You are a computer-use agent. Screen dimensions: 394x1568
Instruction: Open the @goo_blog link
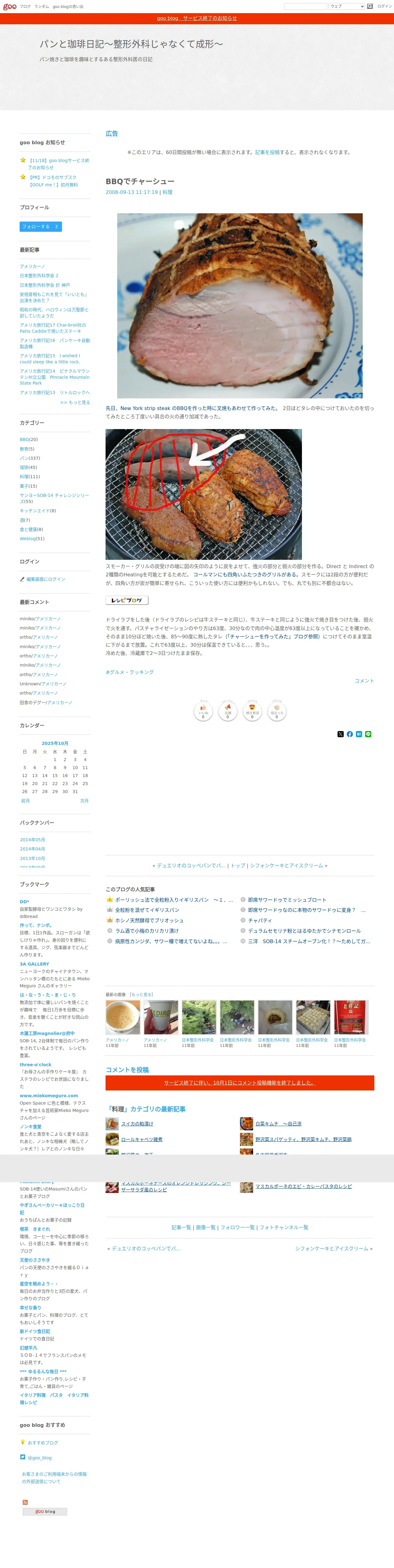tap(40, 1457)
